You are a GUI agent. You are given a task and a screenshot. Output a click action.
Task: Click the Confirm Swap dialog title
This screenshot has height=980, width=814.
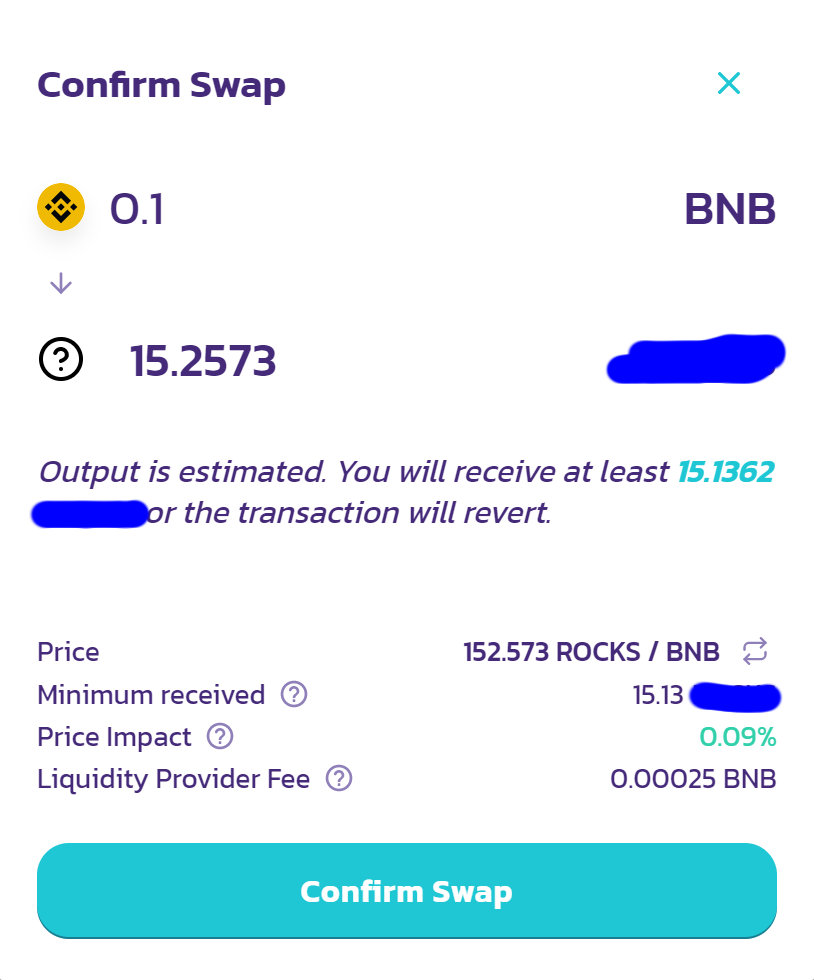161,86
